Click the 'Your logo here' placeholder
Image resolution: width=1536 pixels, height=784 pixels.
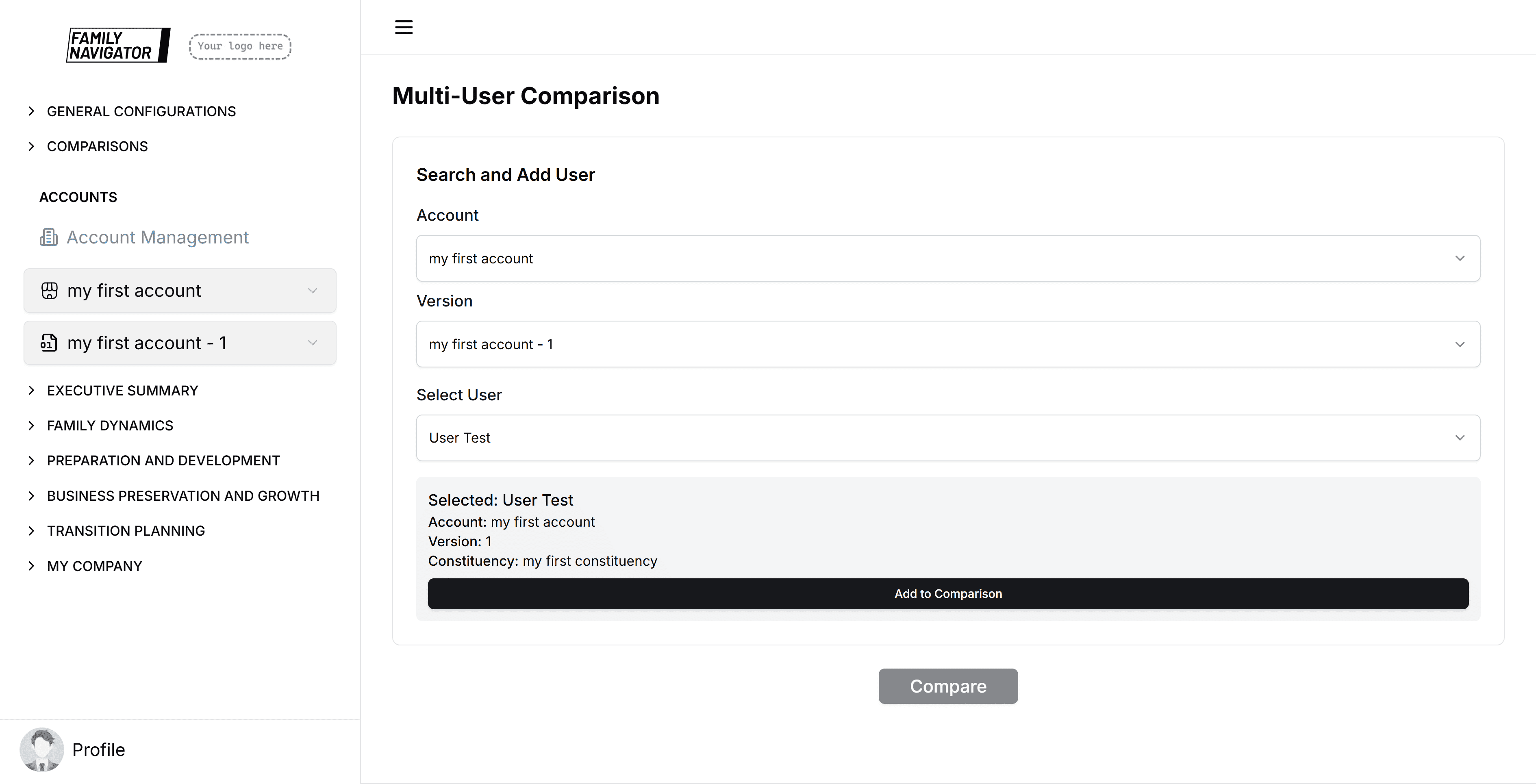(x=239, y=46)
